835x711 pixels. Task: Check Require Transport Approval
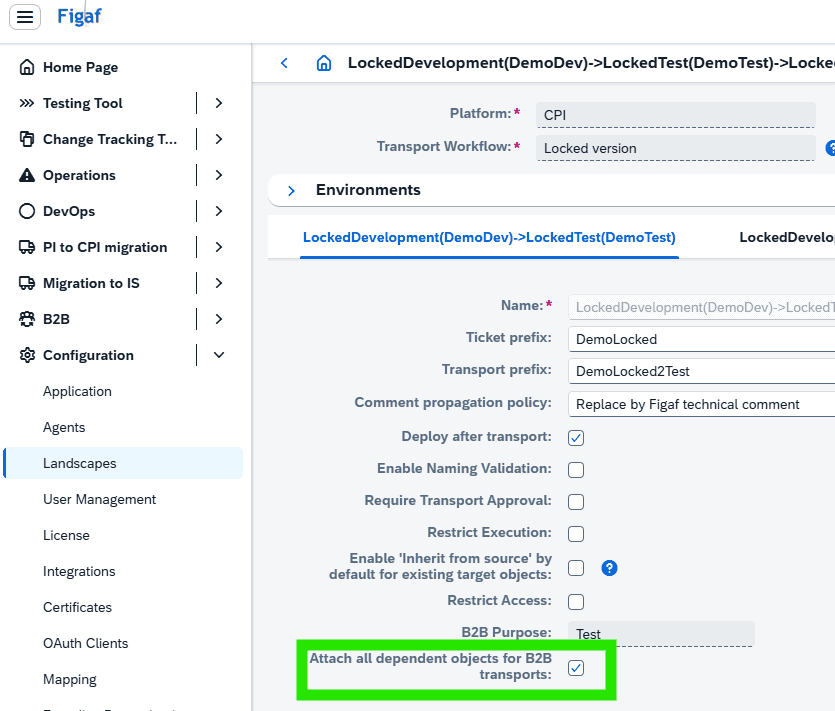point(576,502)
